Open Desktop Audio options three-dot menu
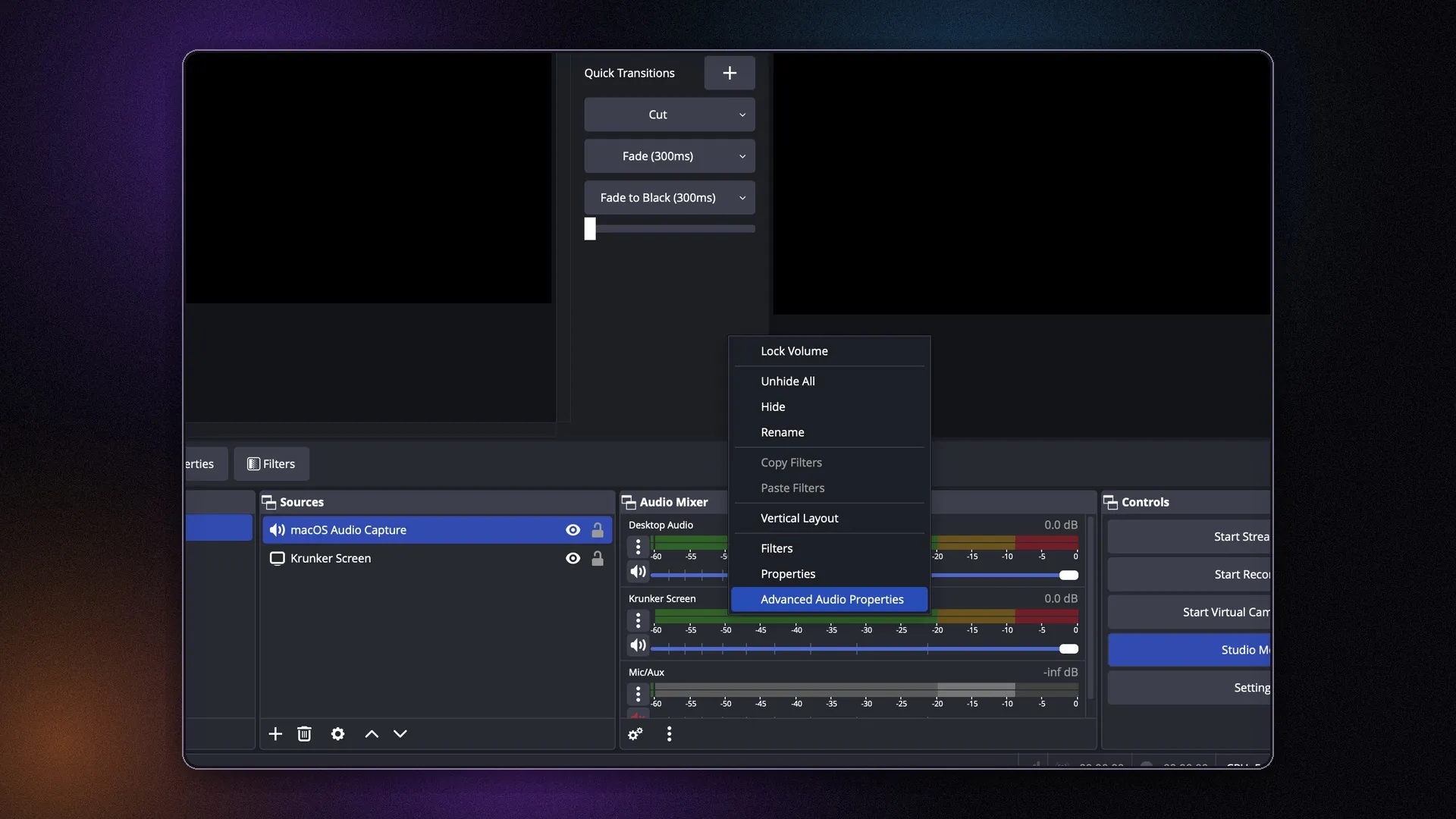This screenshot has height=819, width=1456. tap(638, 547)
